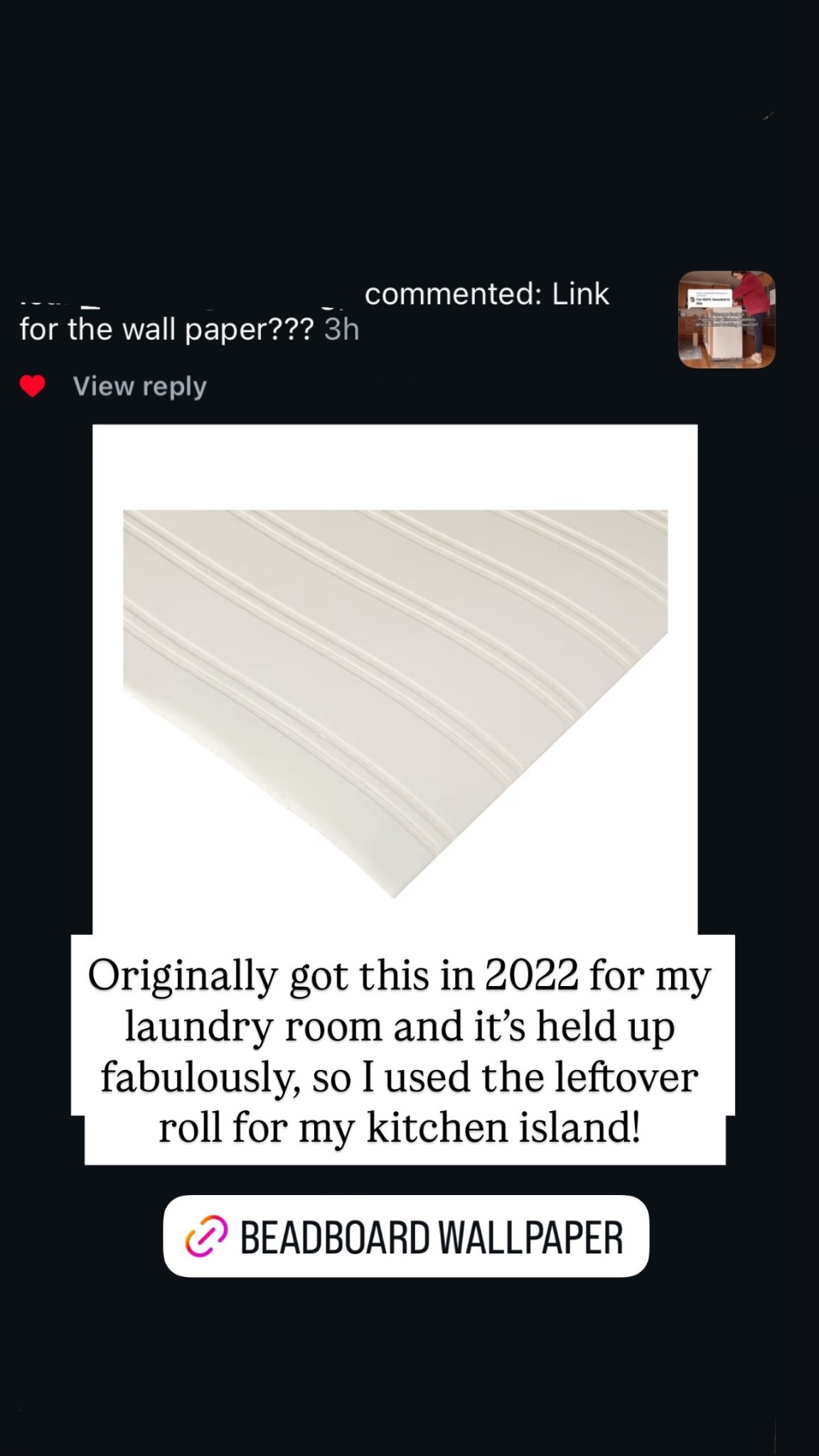Click the Beadboard Wallpaper link sticker
The width and height of the screenshot is (819, 1456).
coord(406,1237)
